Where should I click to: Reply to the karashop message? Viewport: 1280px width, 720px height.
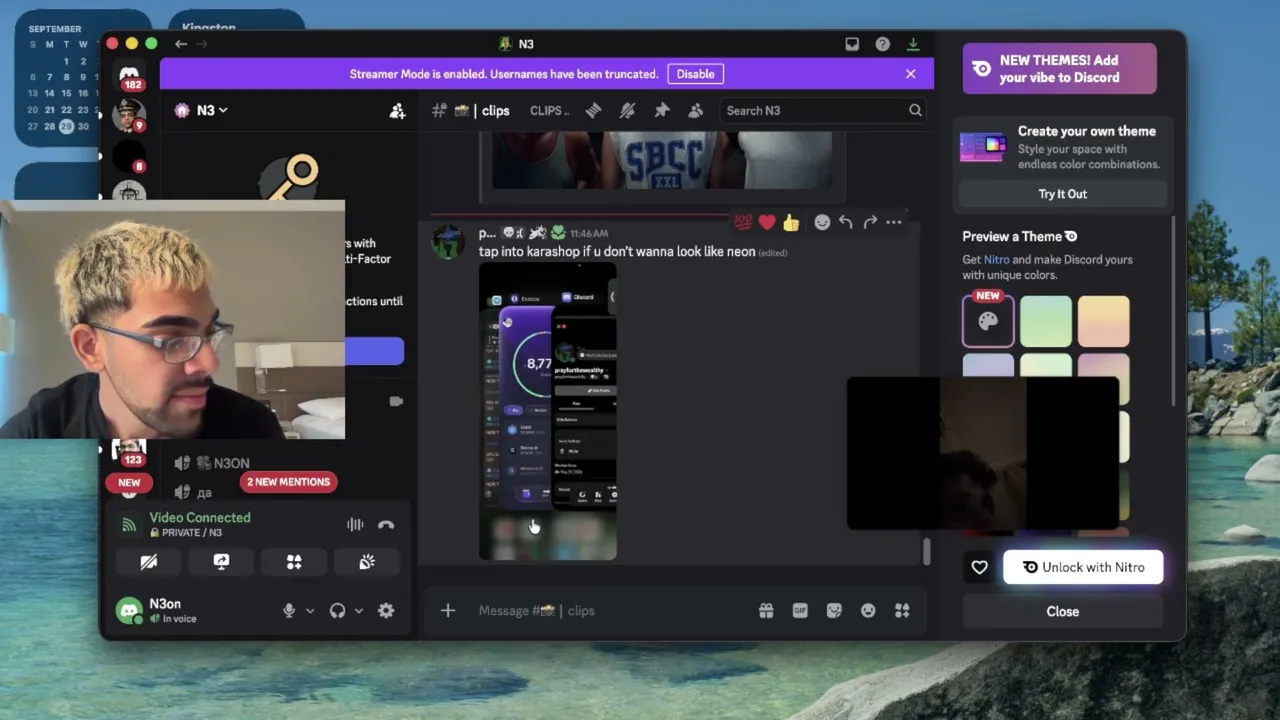[x=846, y=222]
